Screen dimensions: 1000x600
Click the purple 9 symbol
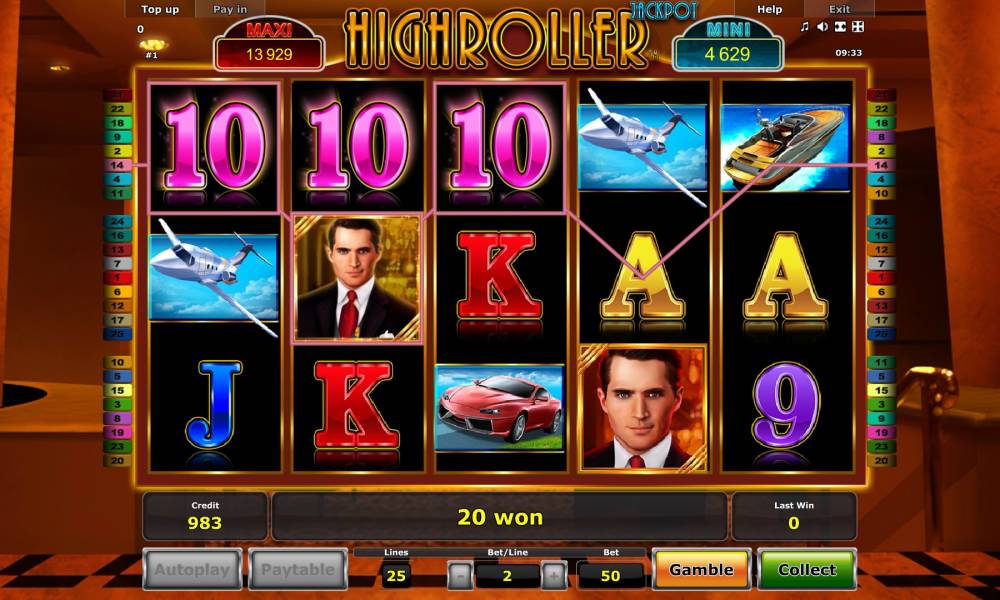[x=786, y=405]
